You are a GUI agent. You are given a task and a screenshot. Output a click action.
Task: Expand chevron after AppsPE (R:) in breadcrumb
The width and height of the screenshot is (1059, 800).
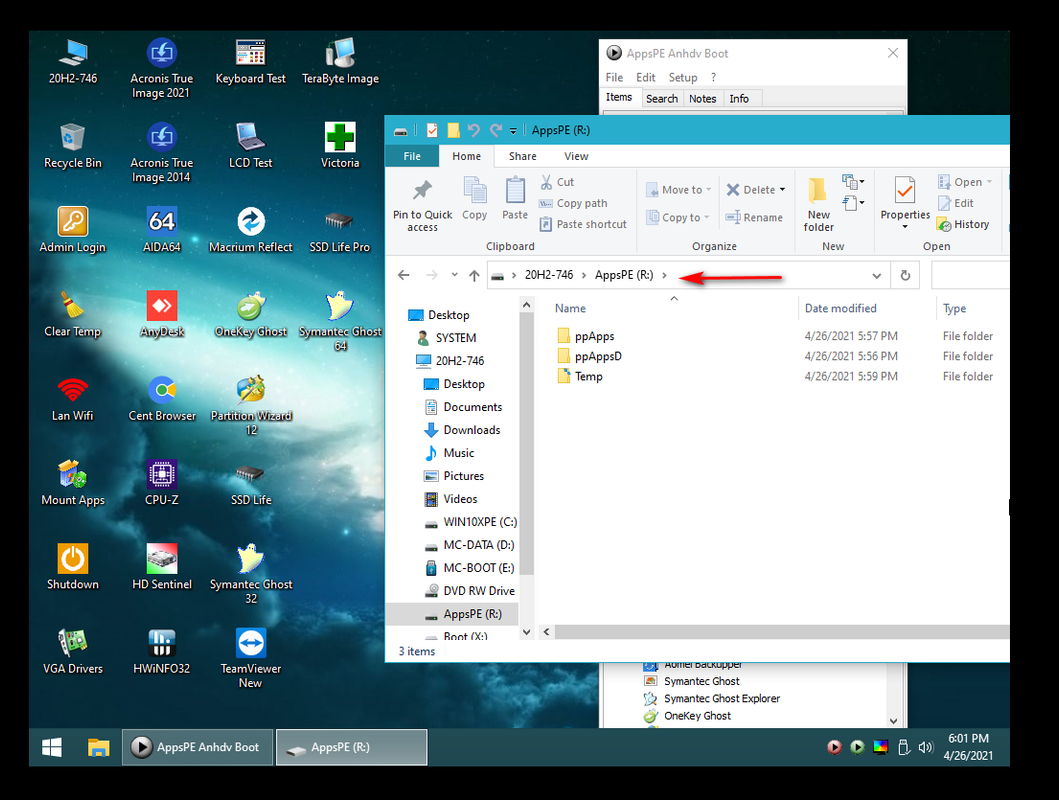(x=665, y=275)
